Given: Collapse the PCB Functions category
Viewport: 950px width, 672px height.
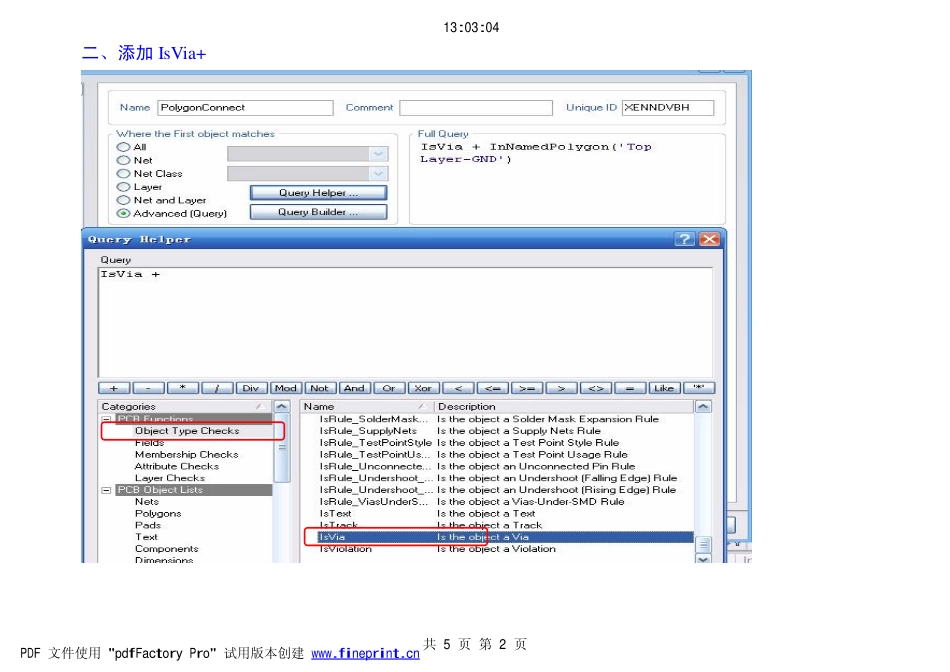Looking at the screenshot, I should point(107,419).
